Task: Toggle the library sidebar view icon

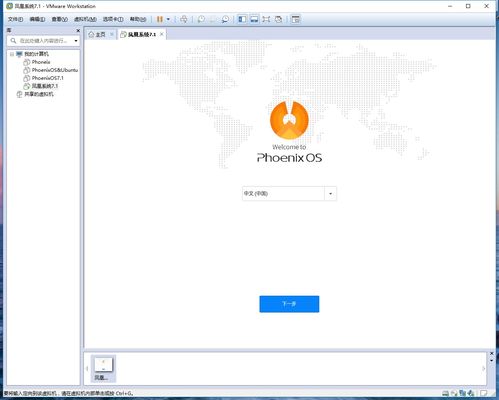Action: [242, 19]
